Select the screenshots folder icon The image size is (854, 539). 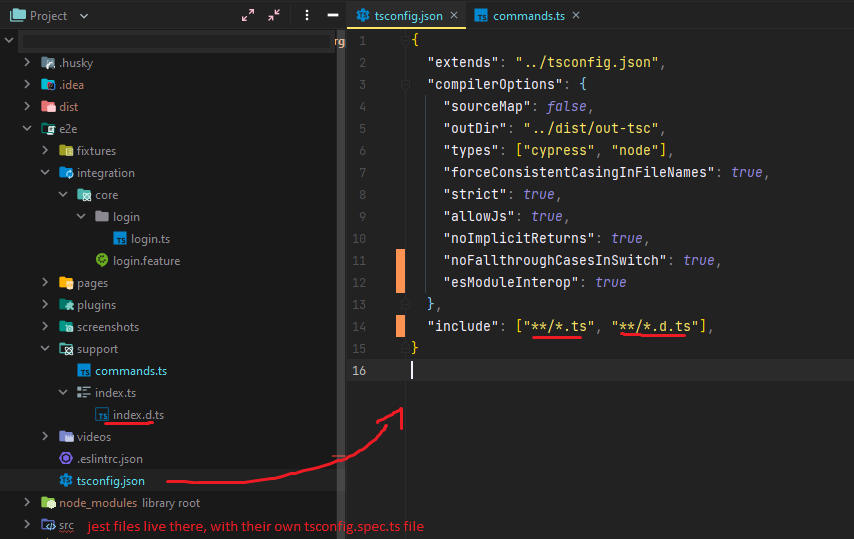click(x=66, y=327)
